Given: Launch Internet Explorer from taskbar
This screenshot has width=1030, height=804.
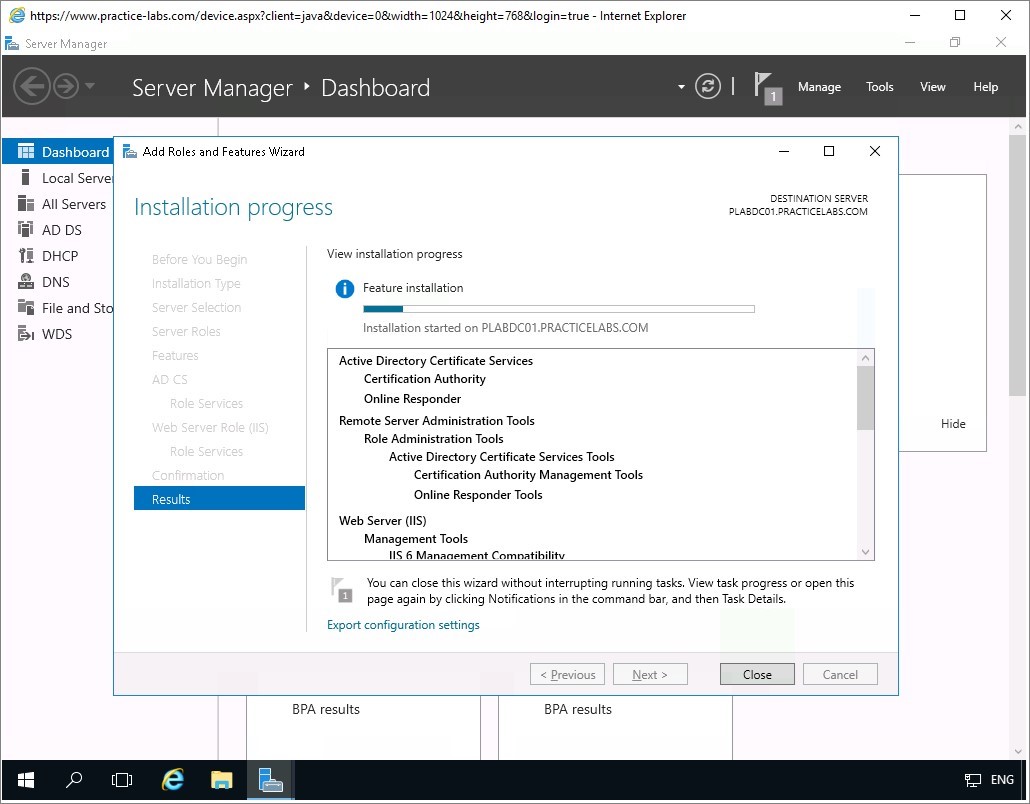Looking at the screenshot, I should pos(173,780).
